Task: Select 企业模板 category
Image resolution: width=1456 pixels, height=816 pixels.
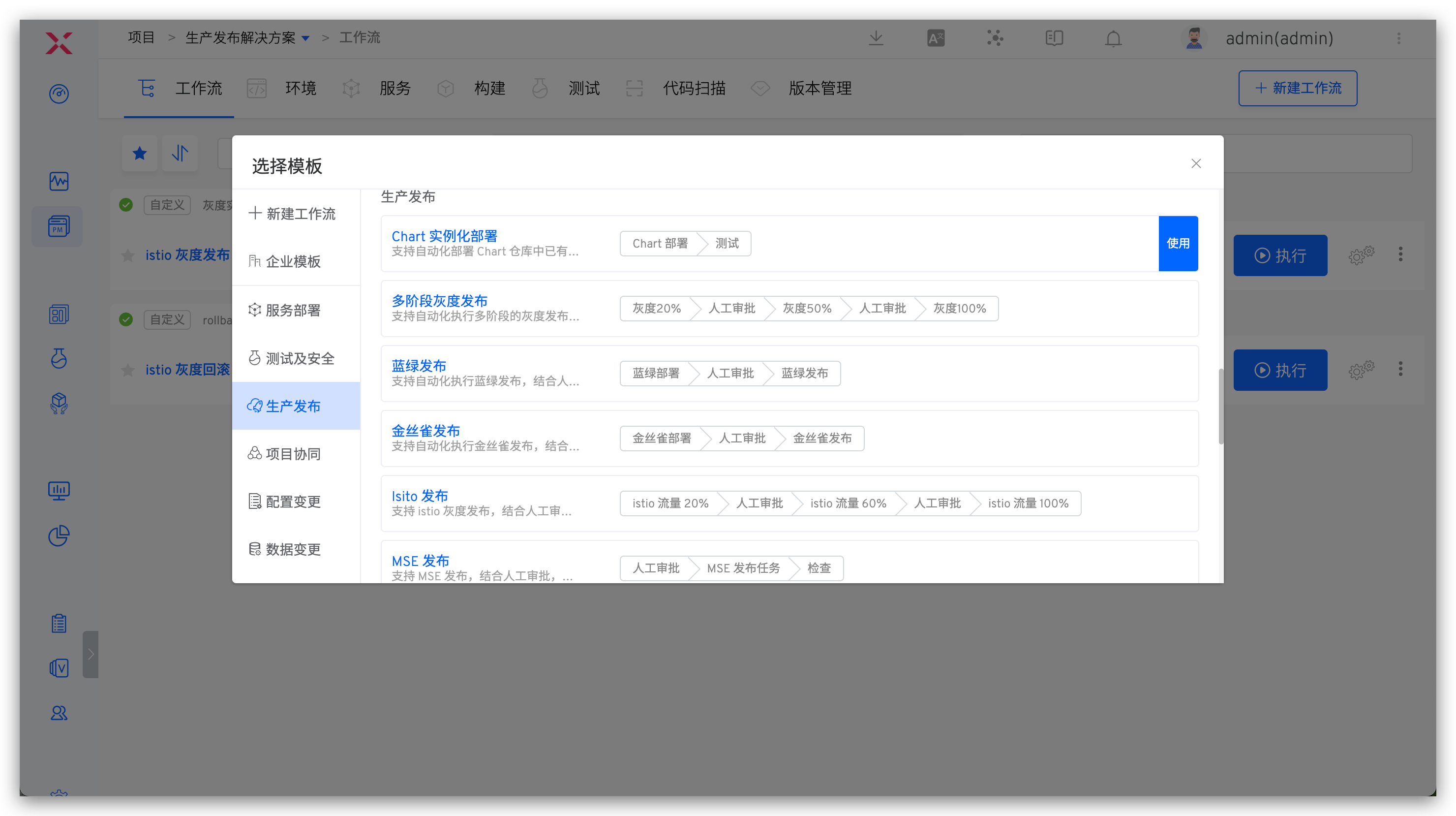Action: 296,261
